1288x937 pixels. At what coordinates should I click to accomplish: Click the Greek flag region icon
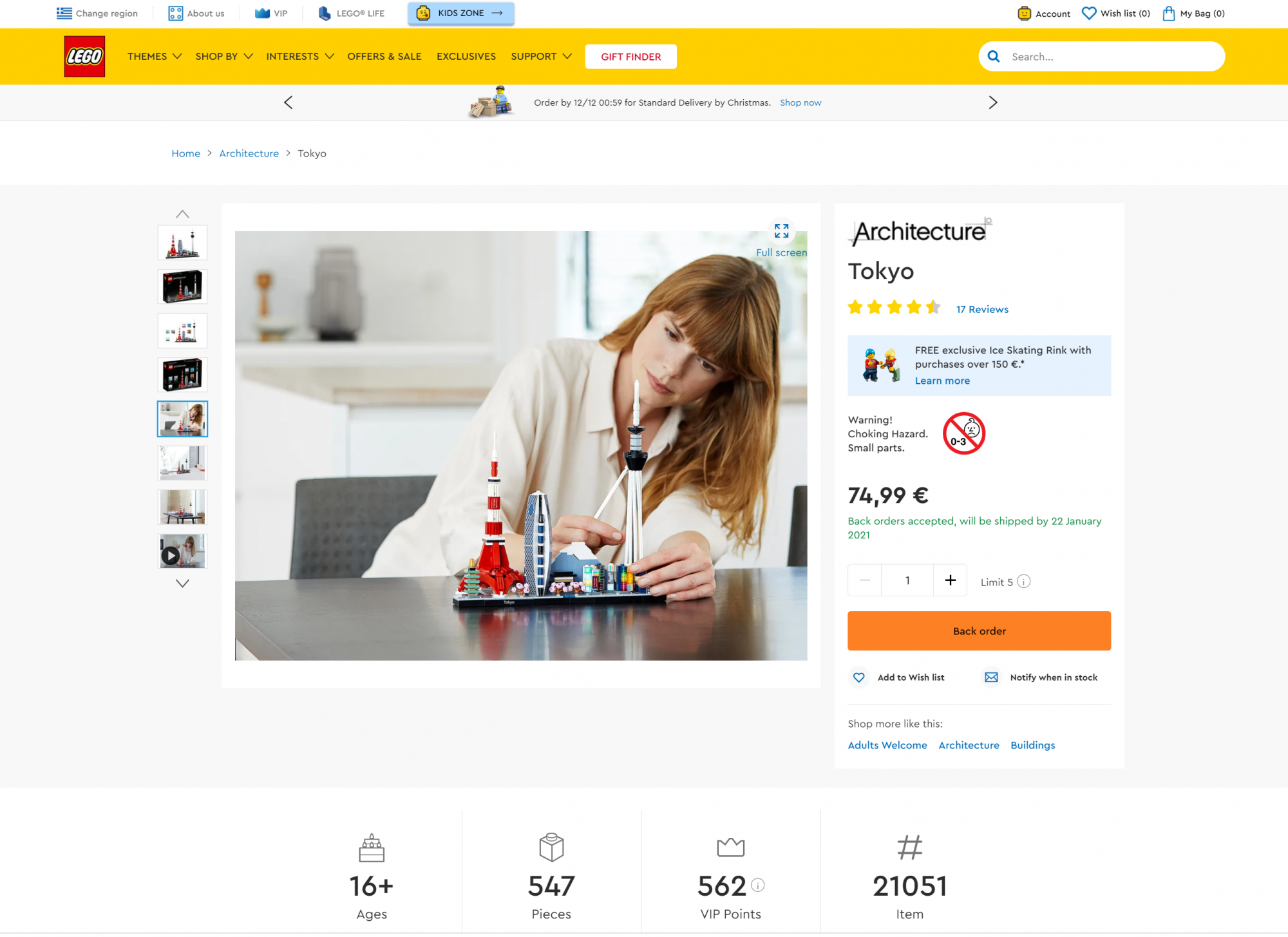pos(64,14)
